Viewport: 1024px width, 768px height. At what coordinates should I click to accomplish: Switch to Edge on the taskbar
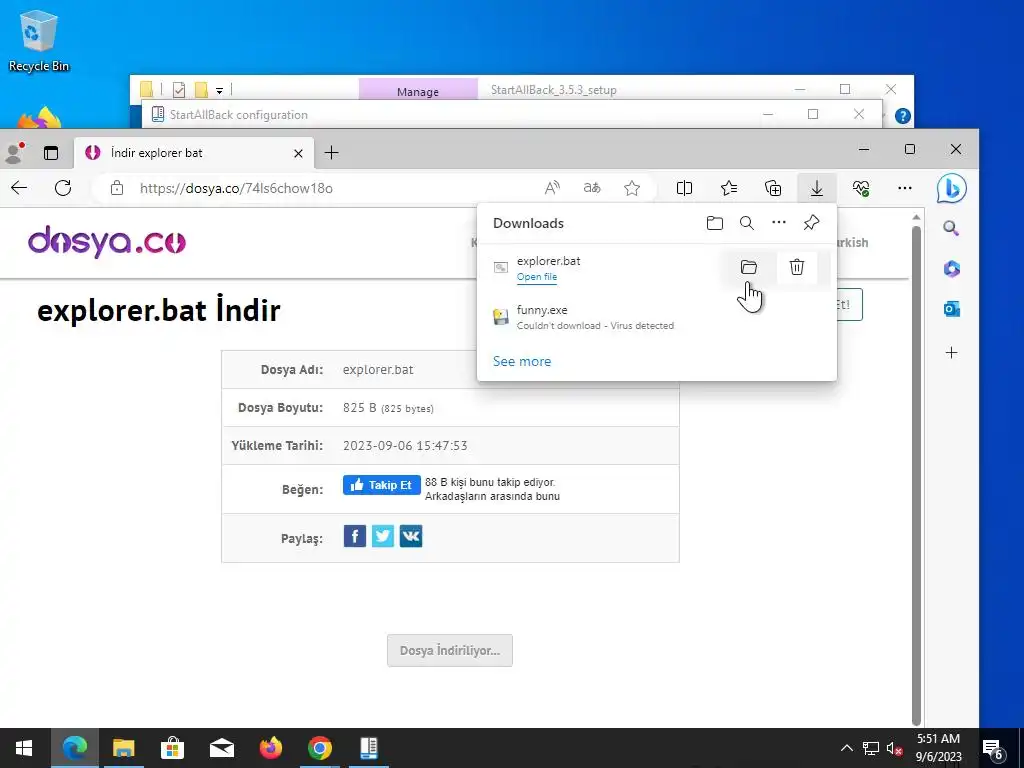pyautogui.click(x=74, y=748)
